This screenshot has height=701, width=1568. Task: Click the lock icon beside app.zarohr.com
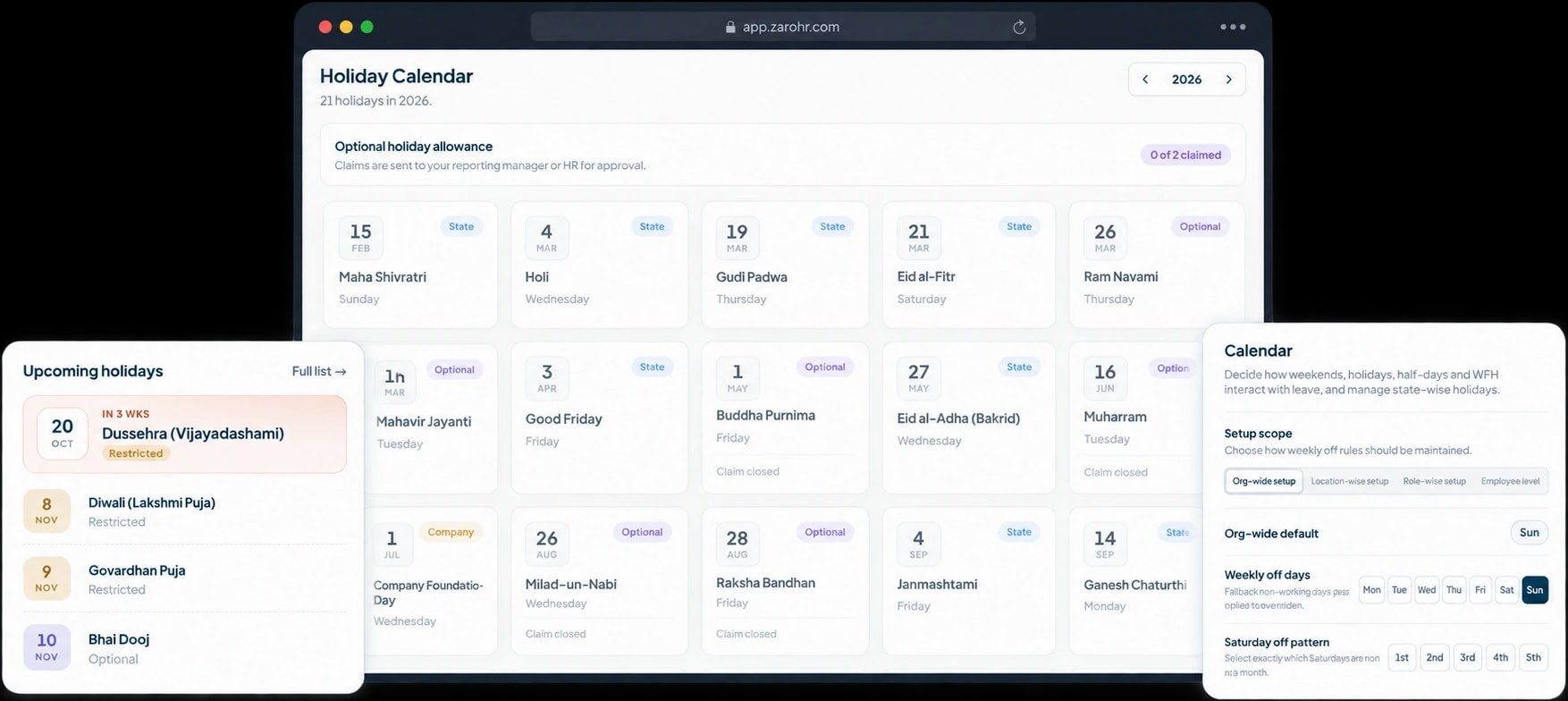(730, 27)
